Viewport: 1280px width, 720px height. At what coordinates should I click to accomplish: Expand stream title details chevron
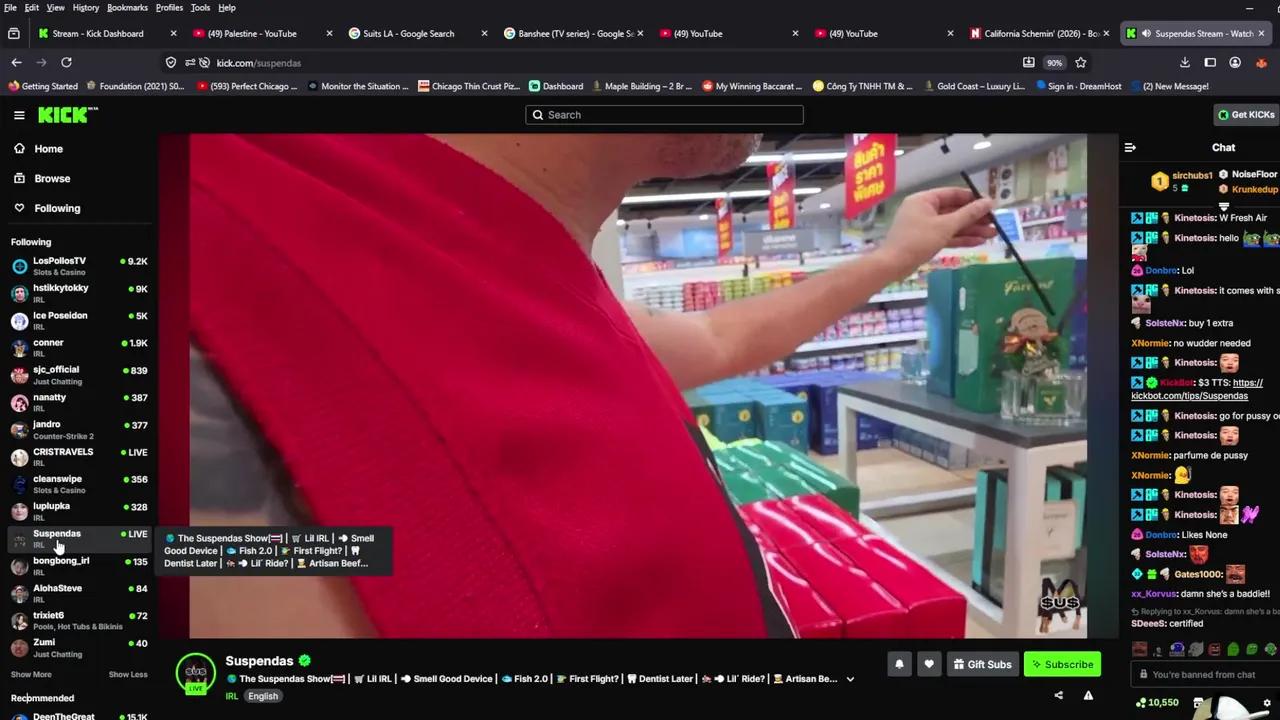(850, 679)
